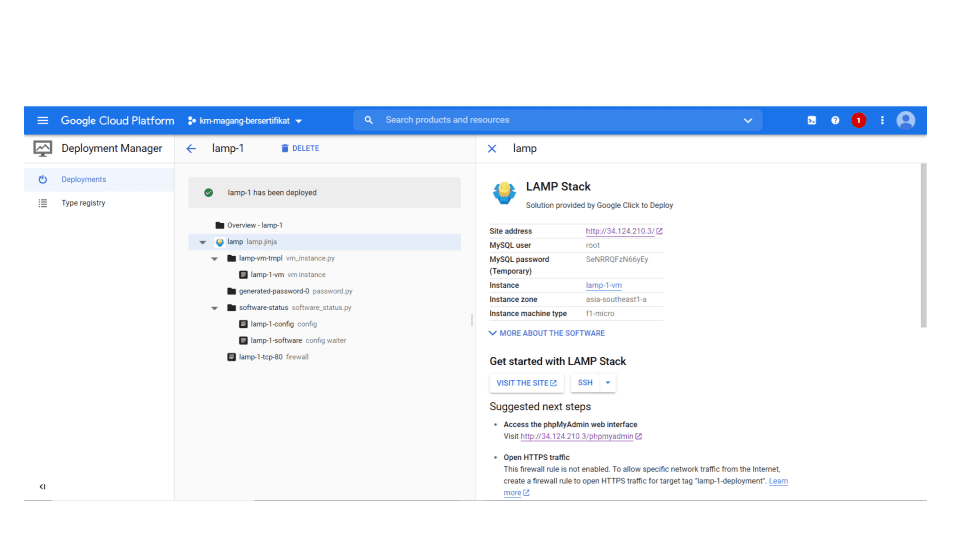Image resolution: width=960 pixels, height=540 pixels.
Task: Collapse the software-status tree node
Action: 214,308
